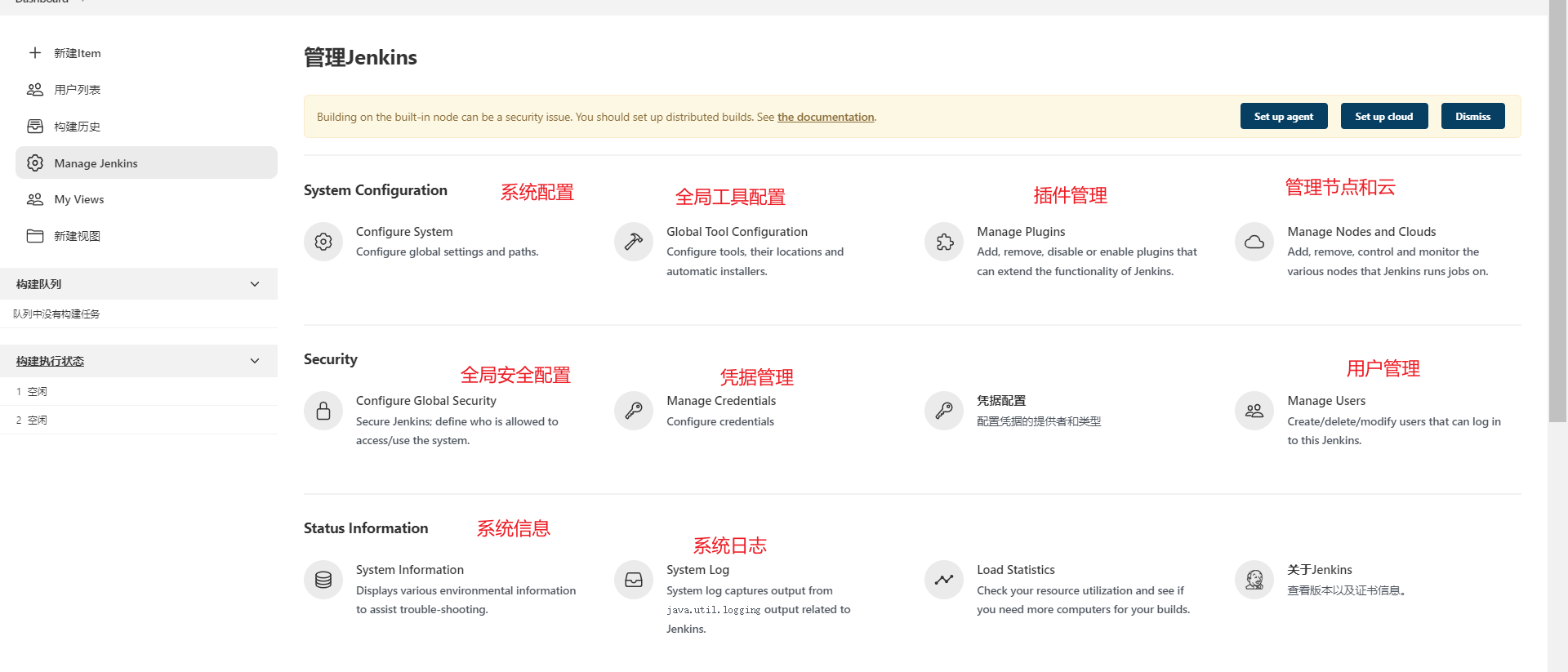Open the Manage Plugins title
Screen dimensions: 1568x672
coord(1021,232)
